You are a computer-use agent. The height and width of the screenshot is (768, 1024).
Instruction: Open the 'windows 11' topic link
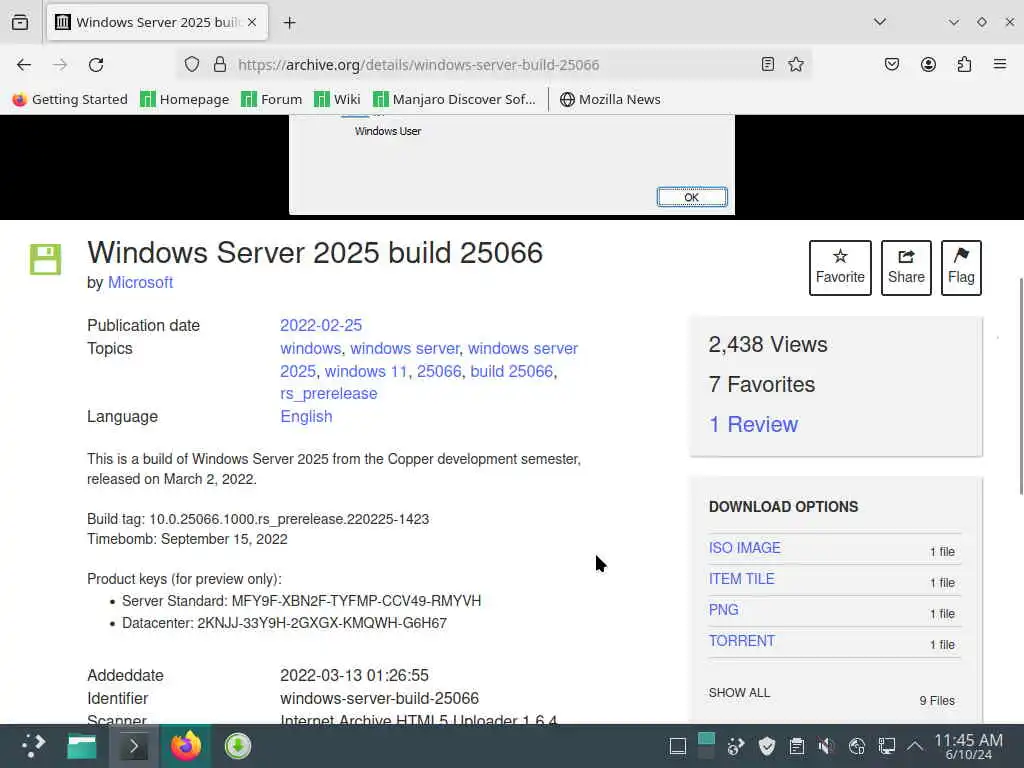(366, 371)
